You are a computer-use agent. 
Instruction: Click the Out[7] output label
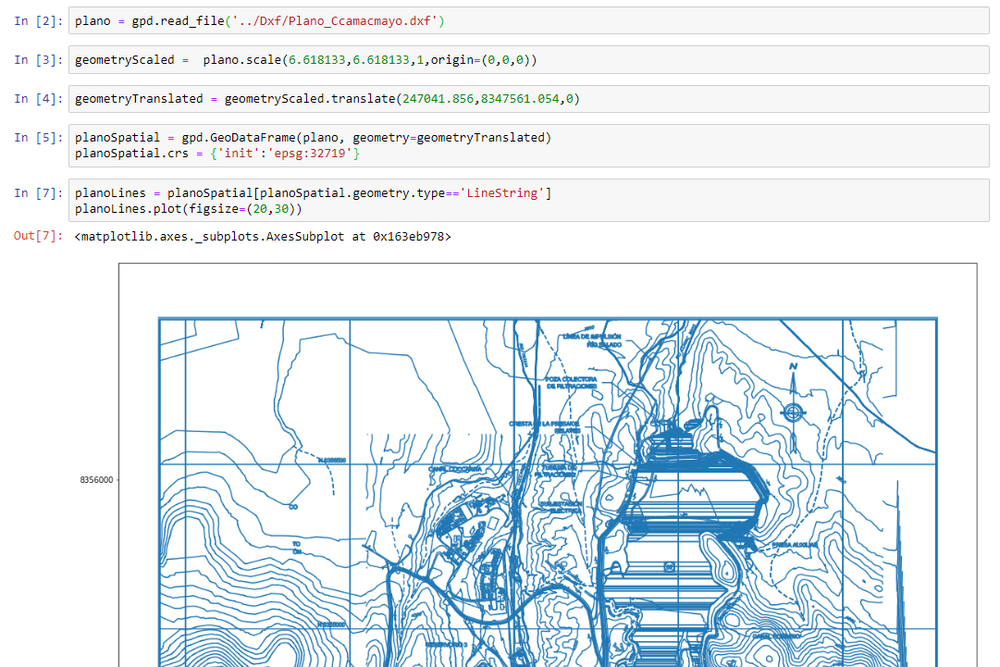[x=35, y=236]
